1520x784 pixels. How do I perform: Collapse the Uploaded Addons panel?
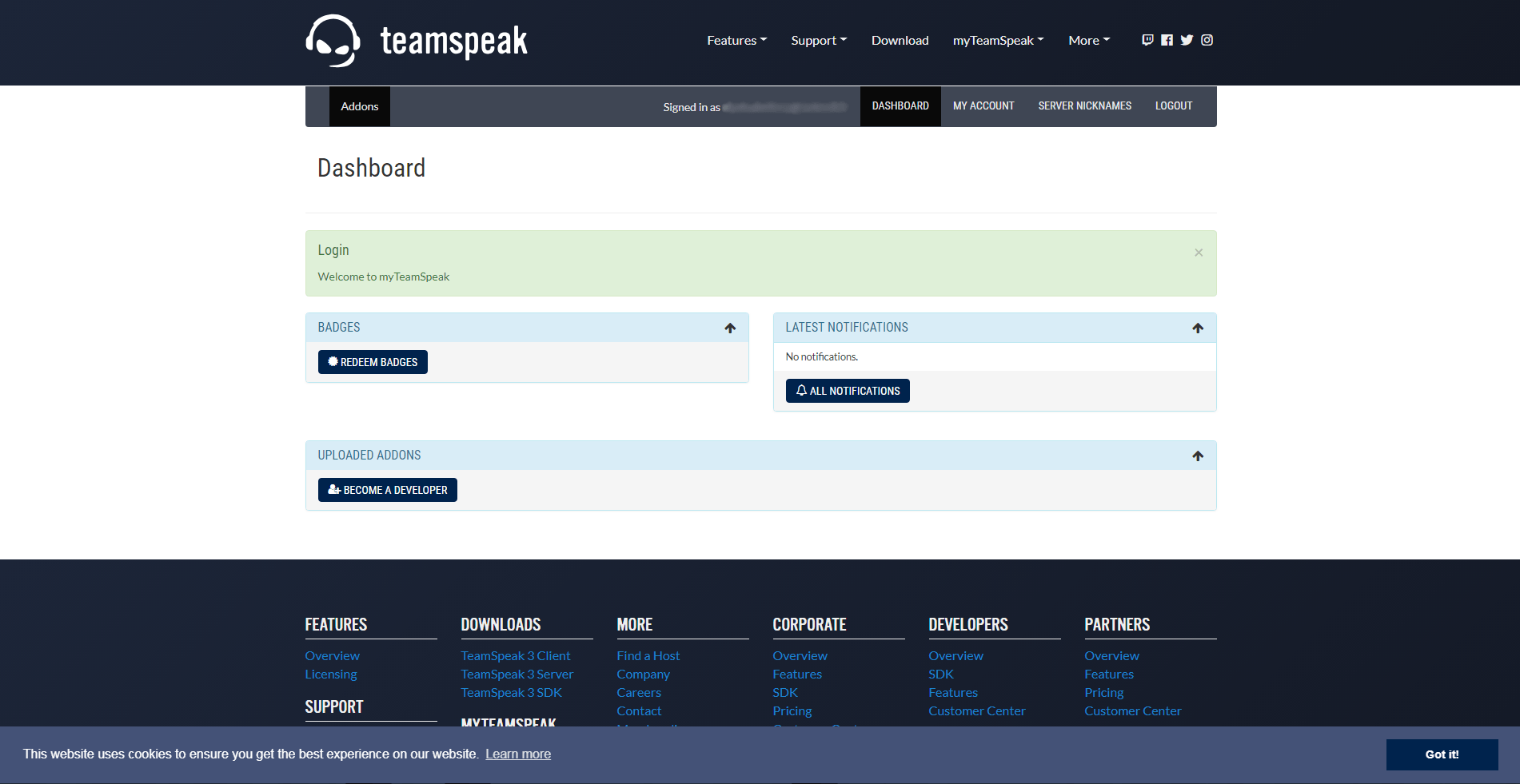click(x=1197, y=456)
